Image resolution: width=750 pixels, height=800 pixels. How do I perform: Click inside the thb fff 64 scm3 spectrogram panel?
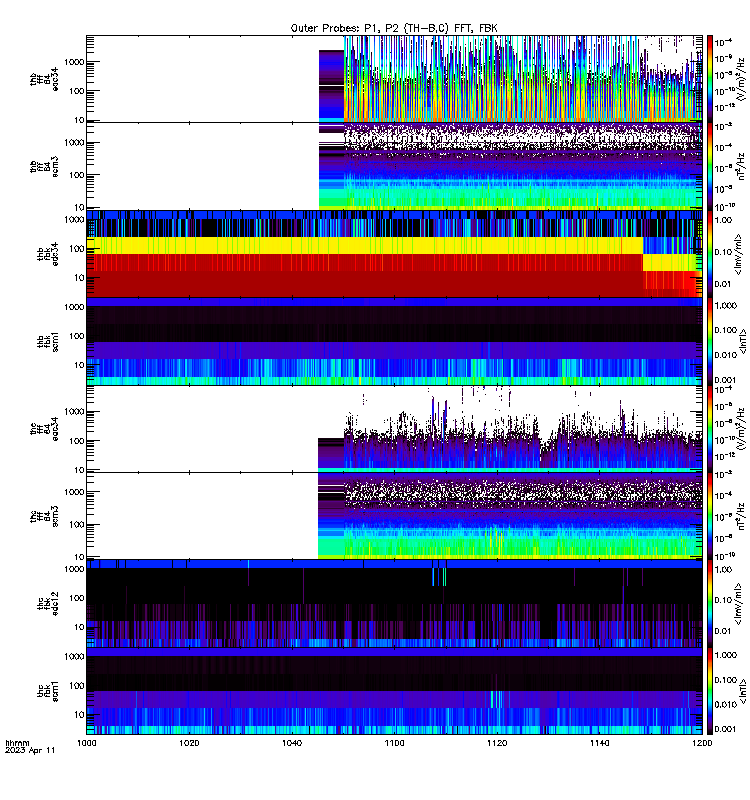(394, 166)
